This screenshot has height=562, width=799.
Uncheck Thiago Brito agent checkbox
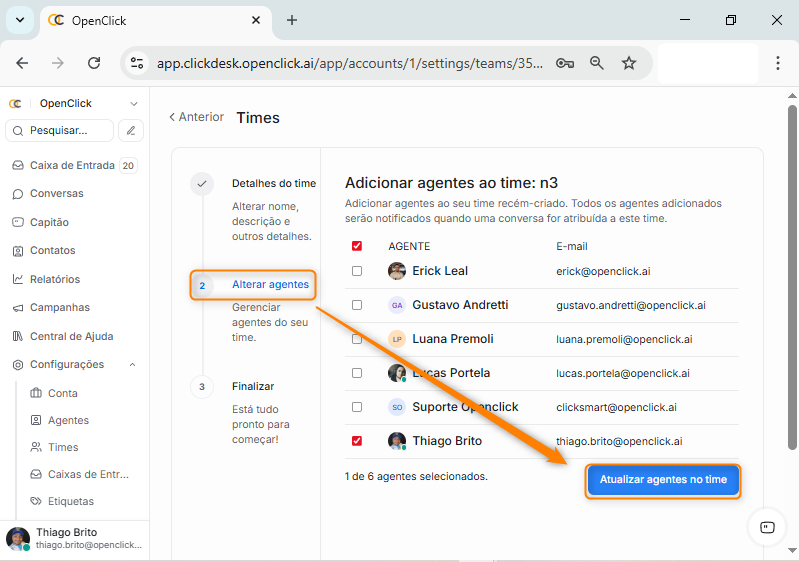click(357, 441)
